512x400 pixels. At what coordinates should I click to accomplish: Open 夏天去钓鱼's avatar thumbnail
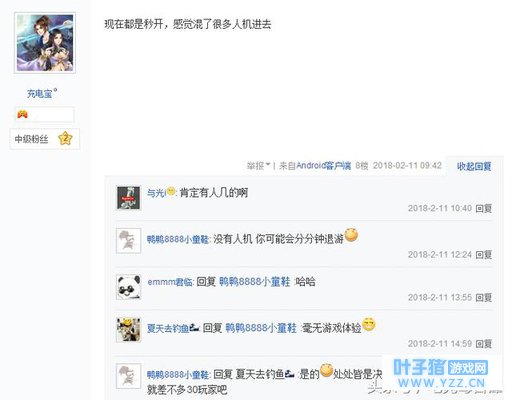coord(128,330)
